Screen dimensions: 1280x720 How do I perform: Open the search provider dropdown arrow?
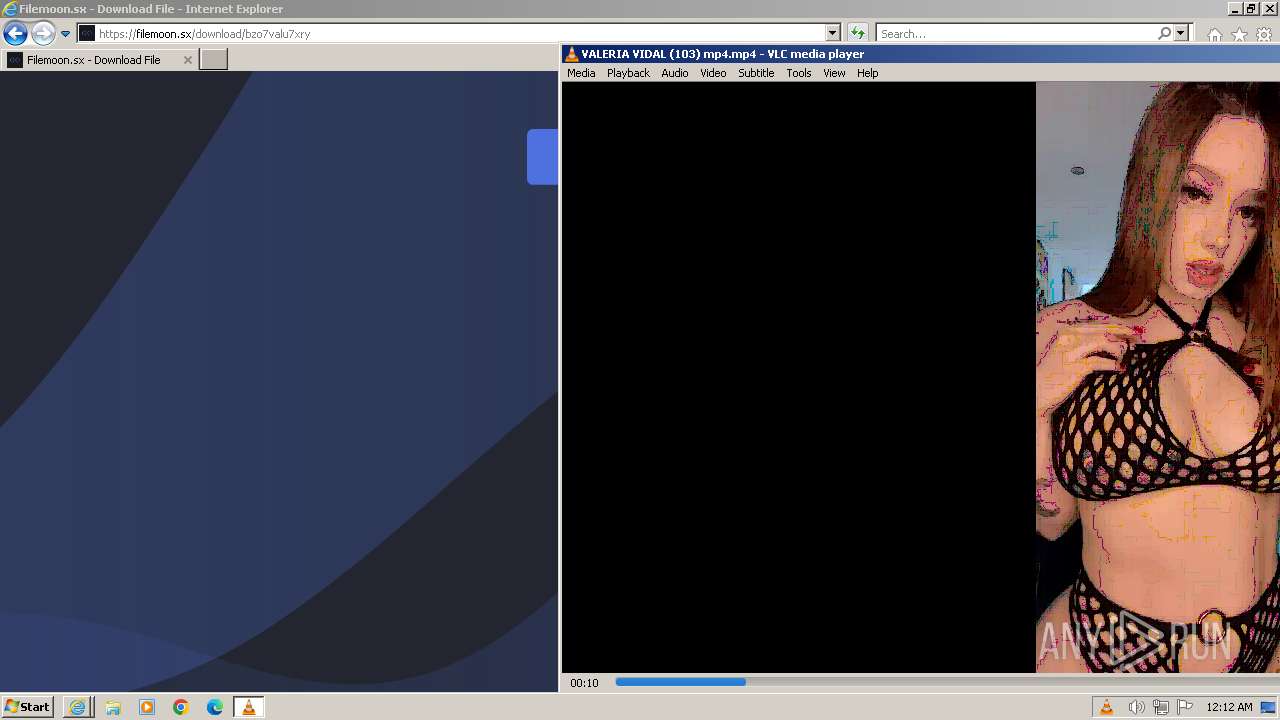[1180, 33]
